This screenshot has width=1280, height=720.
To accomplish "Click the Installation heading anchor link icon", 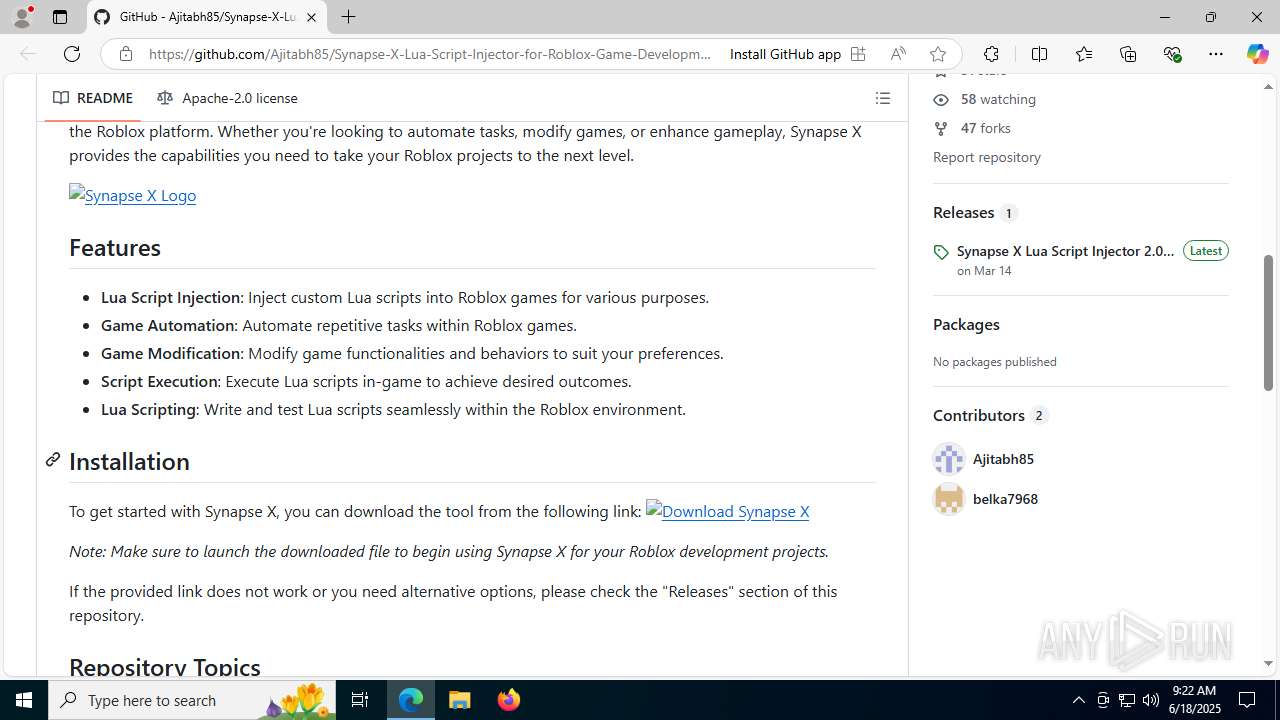I will pos(53,460).
